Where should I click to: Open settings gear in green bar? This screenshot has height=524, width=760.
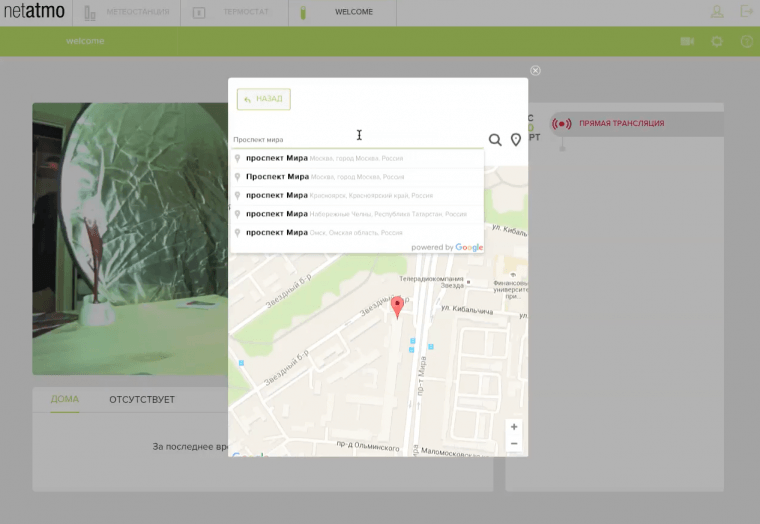(717, 41)
